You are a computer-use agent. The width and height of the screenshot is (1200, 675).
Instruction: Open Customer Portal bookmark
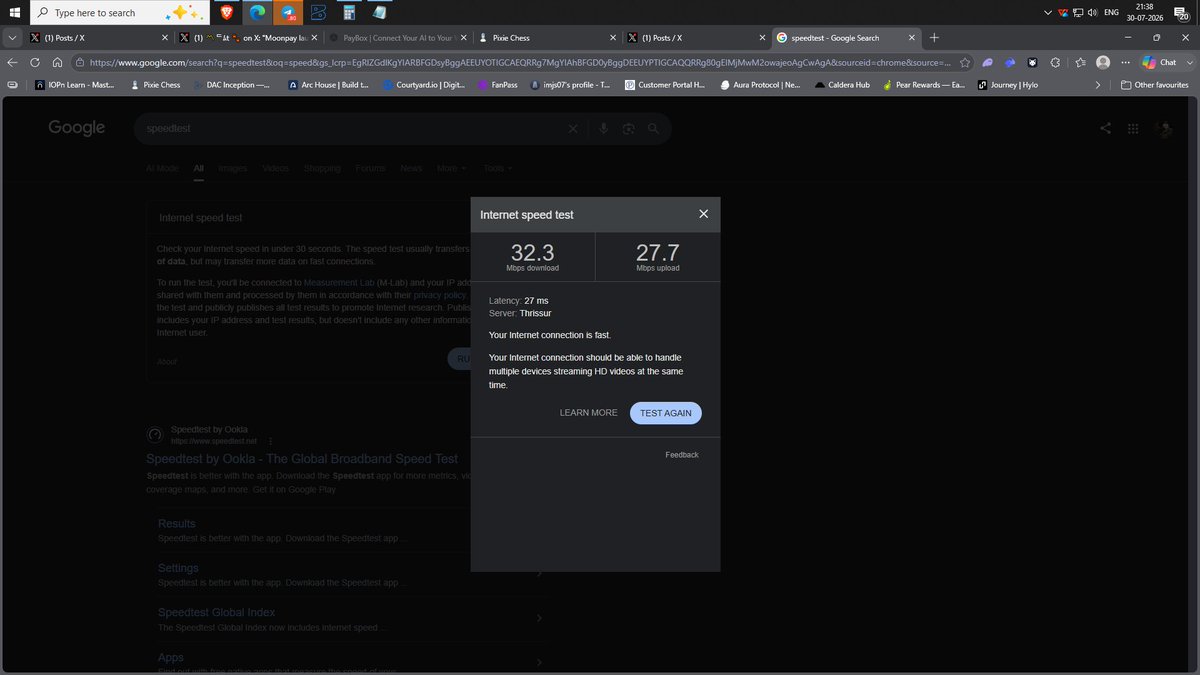coord(664,85)
